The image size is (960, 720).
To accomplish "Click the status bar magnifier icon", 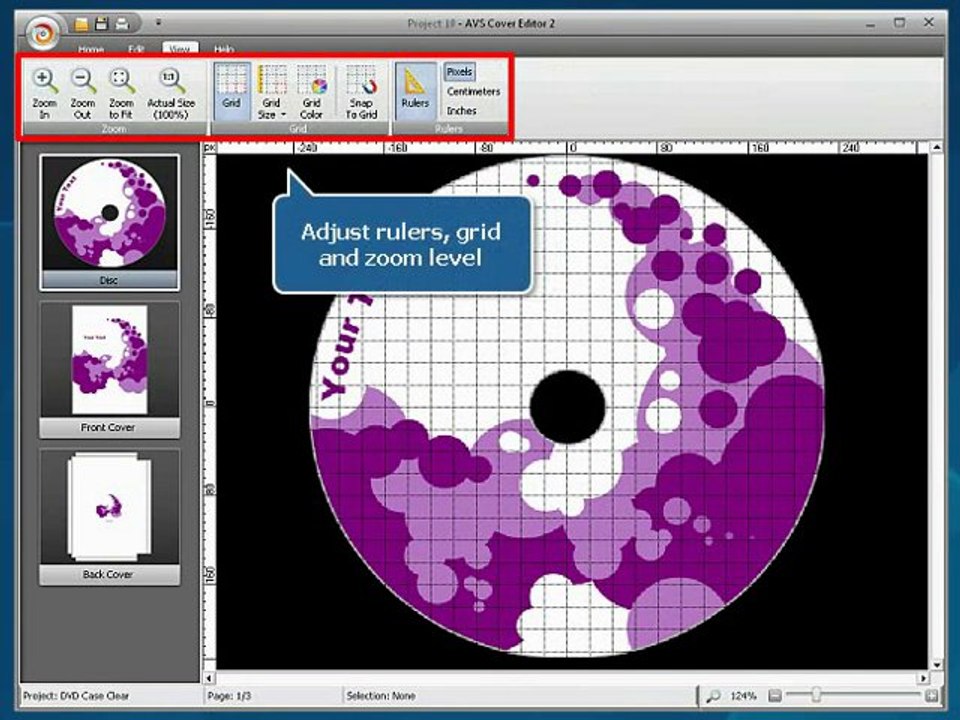I will 713,696.
